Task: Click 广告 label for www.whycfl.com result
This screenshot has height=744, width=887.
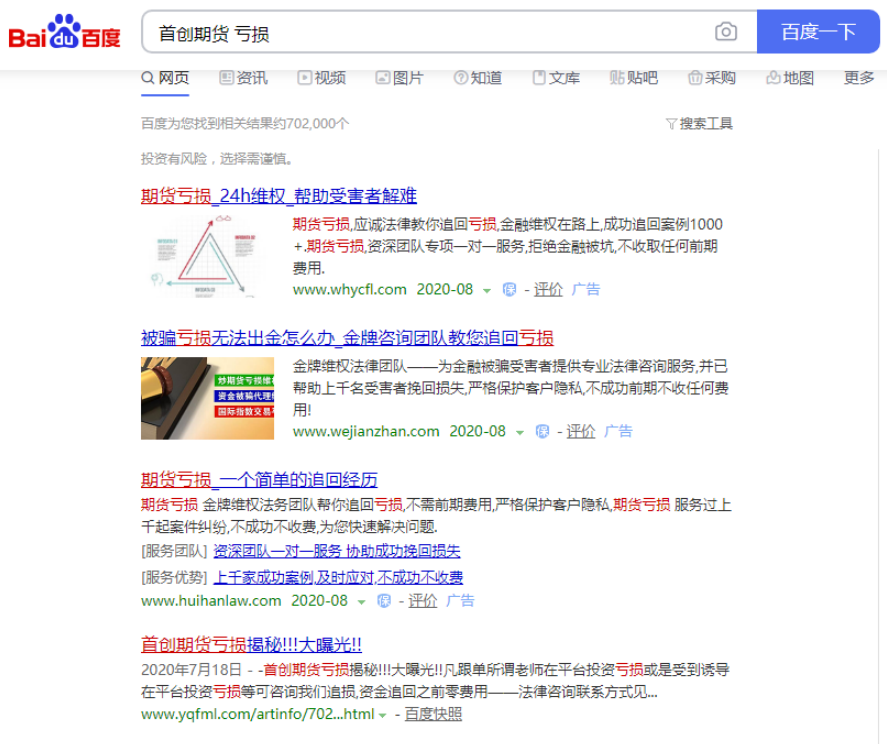Action: (x=585, y=290)
